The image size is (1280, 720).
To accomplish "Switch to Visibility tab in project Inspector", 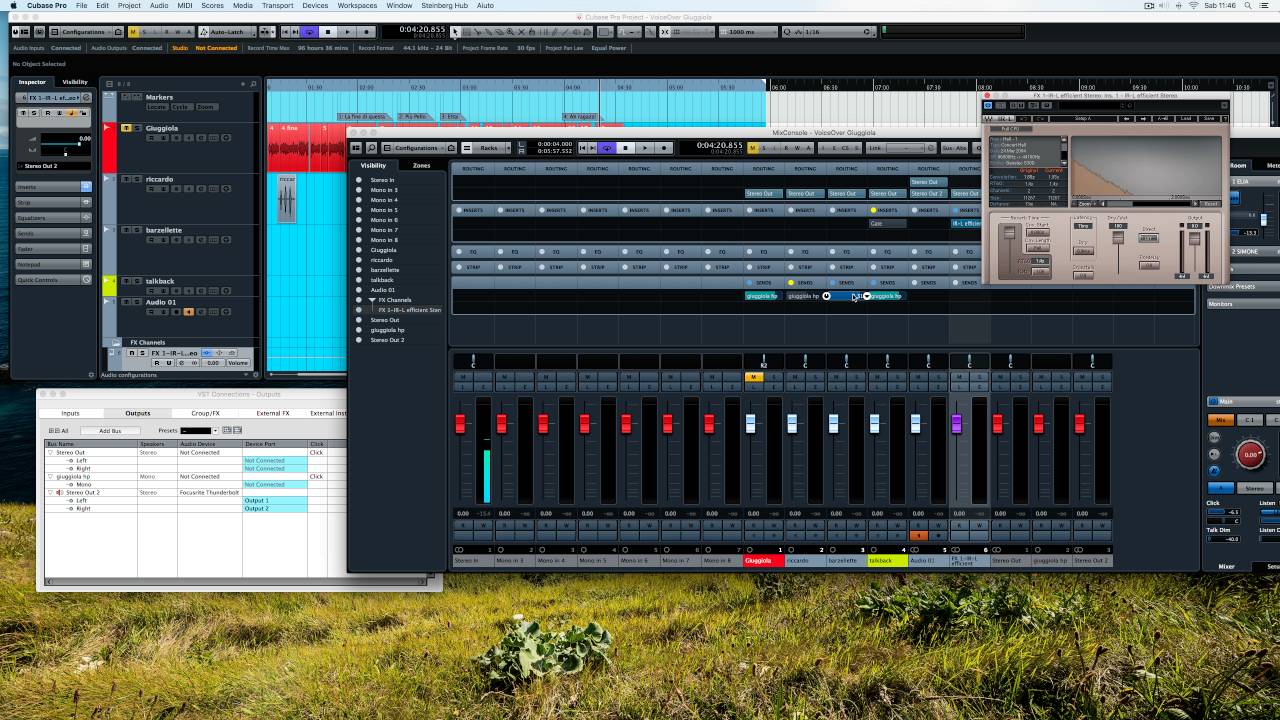I will tap(75, 82).
